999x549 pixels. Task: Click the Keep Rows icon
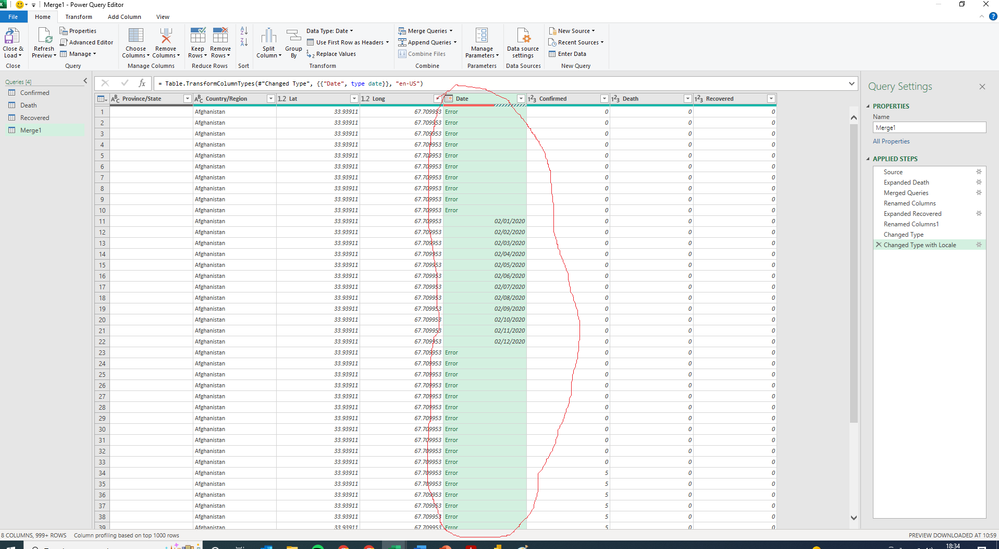(198, 35)
